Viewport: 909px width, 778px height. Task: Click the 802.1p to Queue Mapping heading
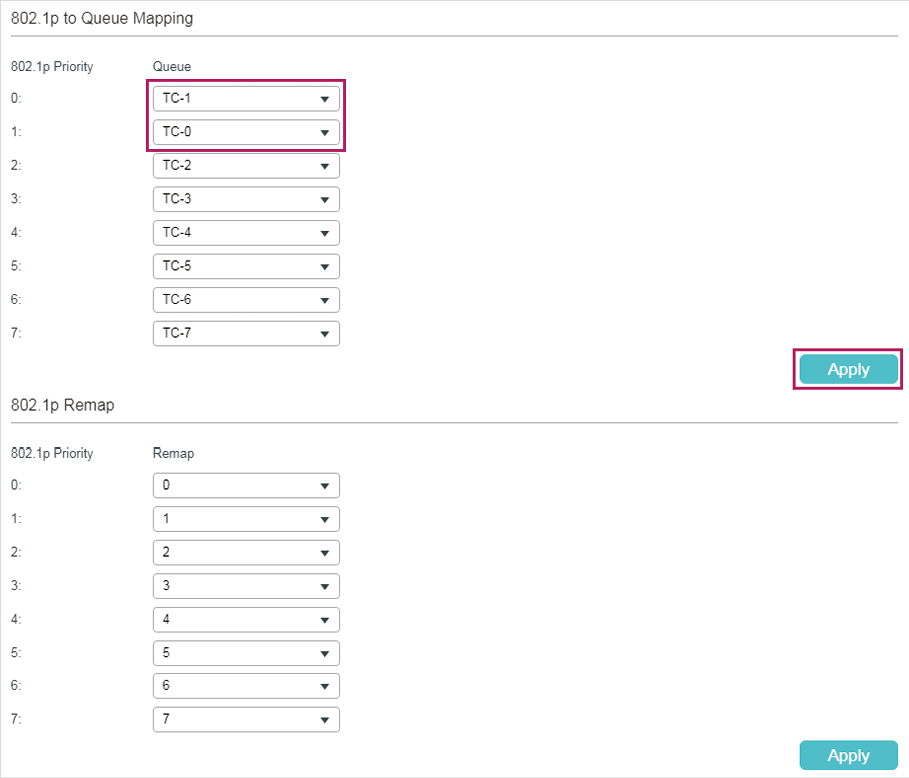[102, 19]
